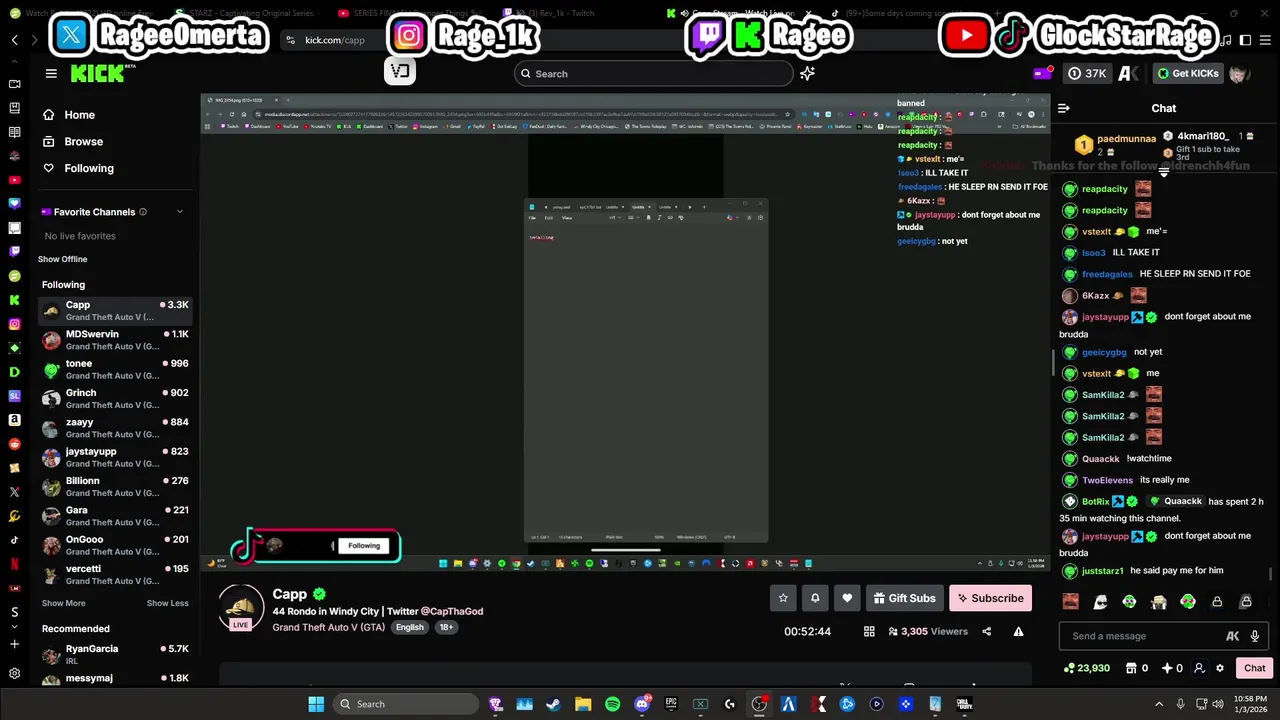Open the @CapThaGod Twitter link
This screenshot has height=720, width=1280.
click(452, 611)
